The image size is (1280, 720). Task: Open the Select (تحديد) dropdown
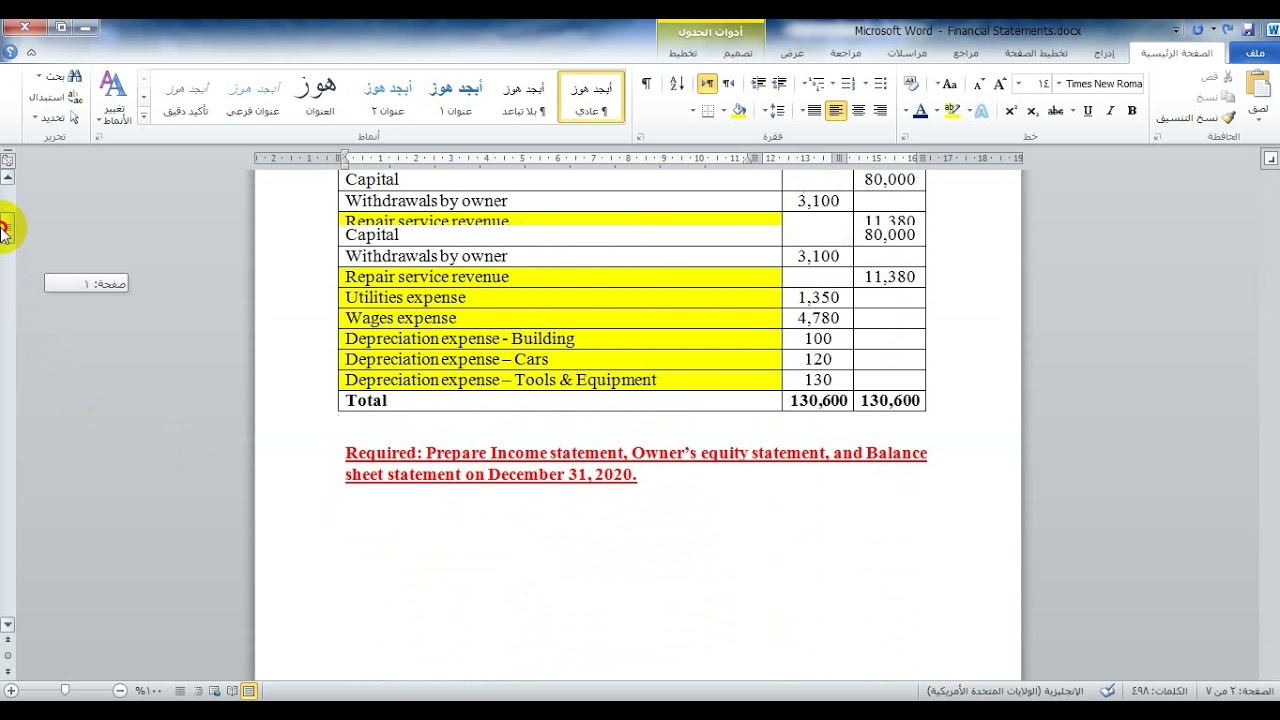pyautogui.click(x=56, y=118)
